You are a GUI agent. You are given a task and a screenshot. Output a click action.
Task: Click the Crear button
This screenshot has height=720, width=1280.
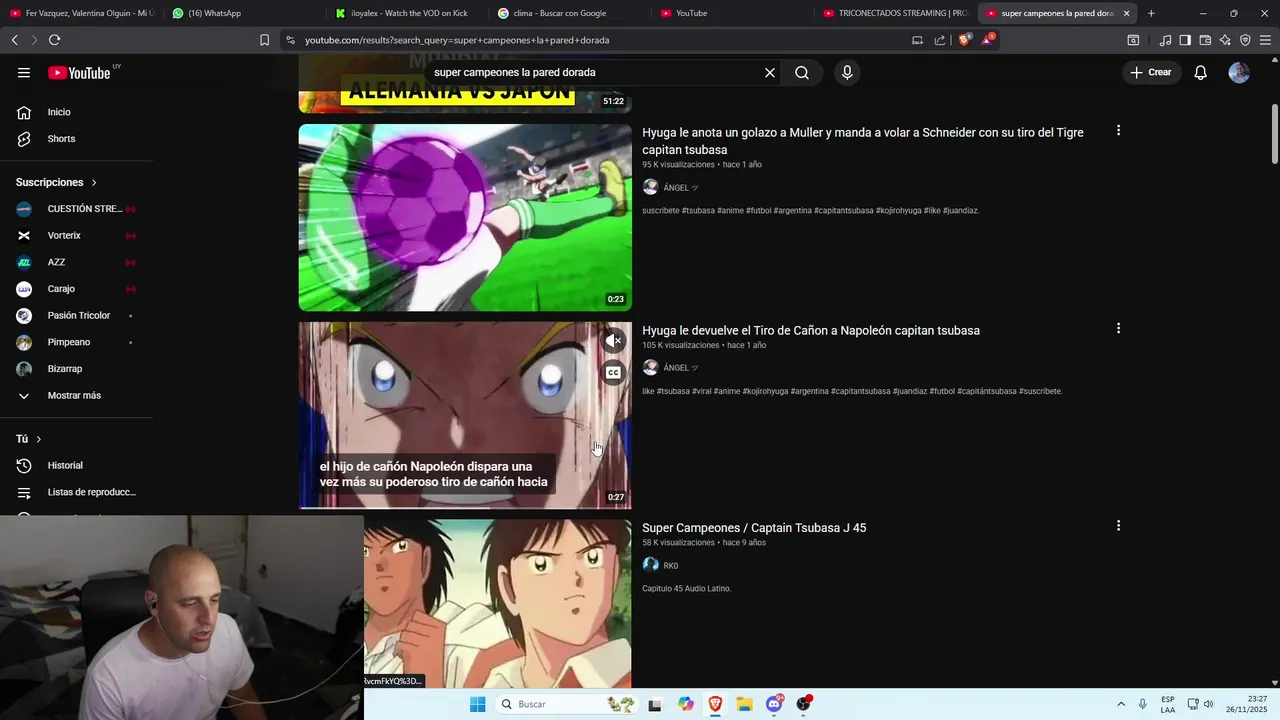click(x=1151, y=72)
